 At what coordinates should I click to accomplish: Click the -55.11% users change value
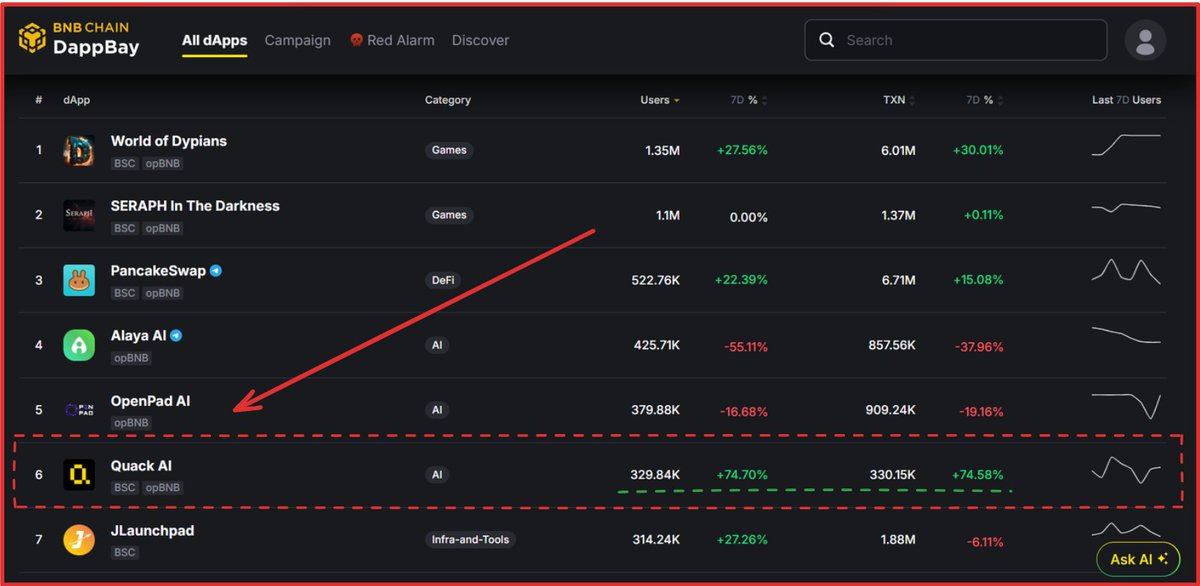coord(744,346)
